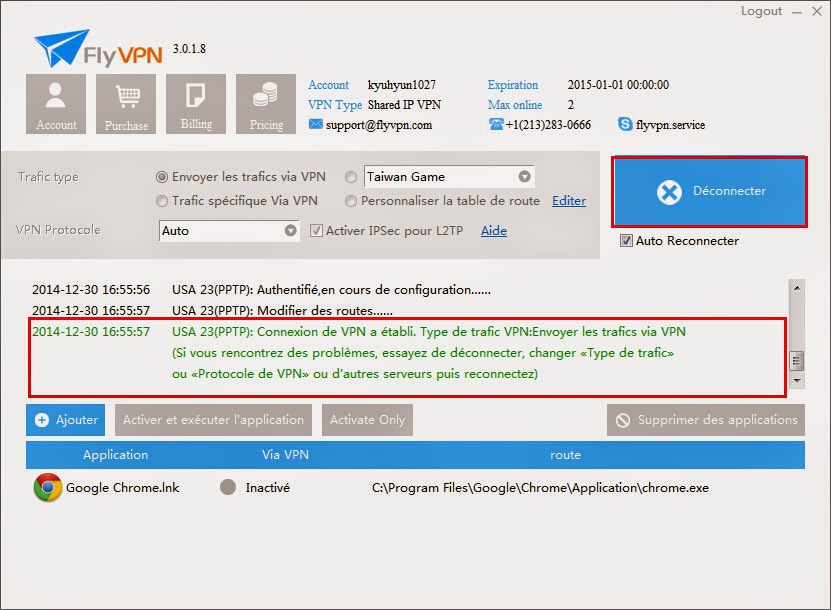The height and width of the screenshot is (610, 831).
Task: Click the Skype flyvpn.service icon
Action: point(625,124)
